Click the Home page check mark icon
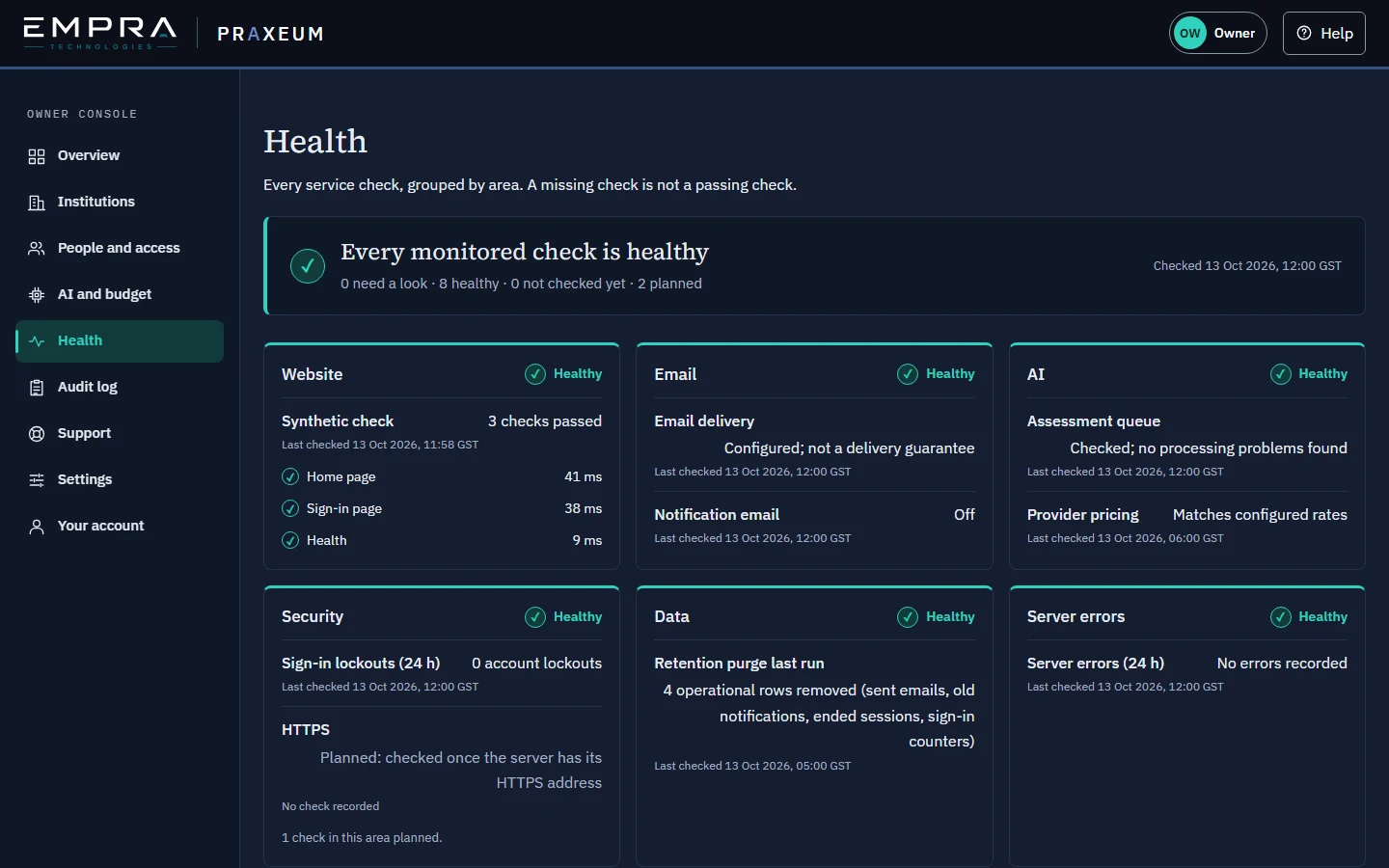The width and height of the screenshot is (1389, 868). pos(290,476)
